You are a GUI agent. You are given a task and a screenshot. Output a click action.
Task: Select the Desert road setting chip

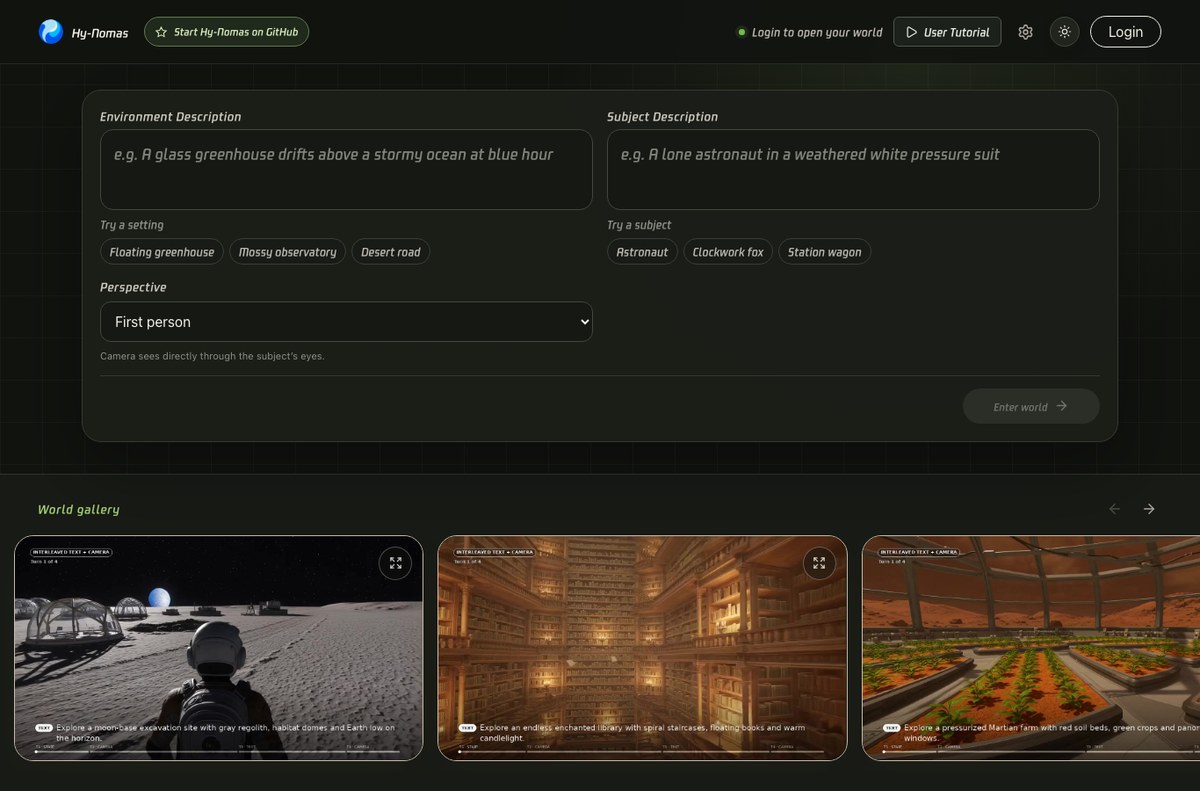[391, 252]
